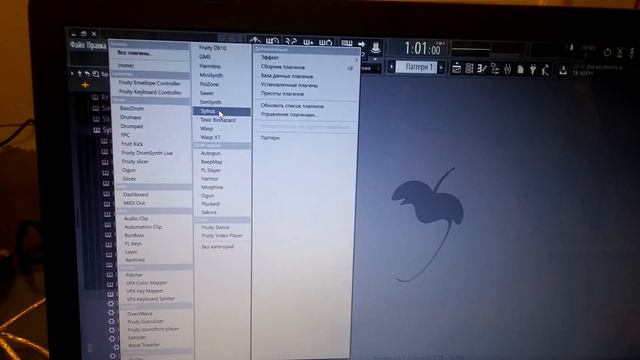Click the circular power icon at top right

pos(607,52)
